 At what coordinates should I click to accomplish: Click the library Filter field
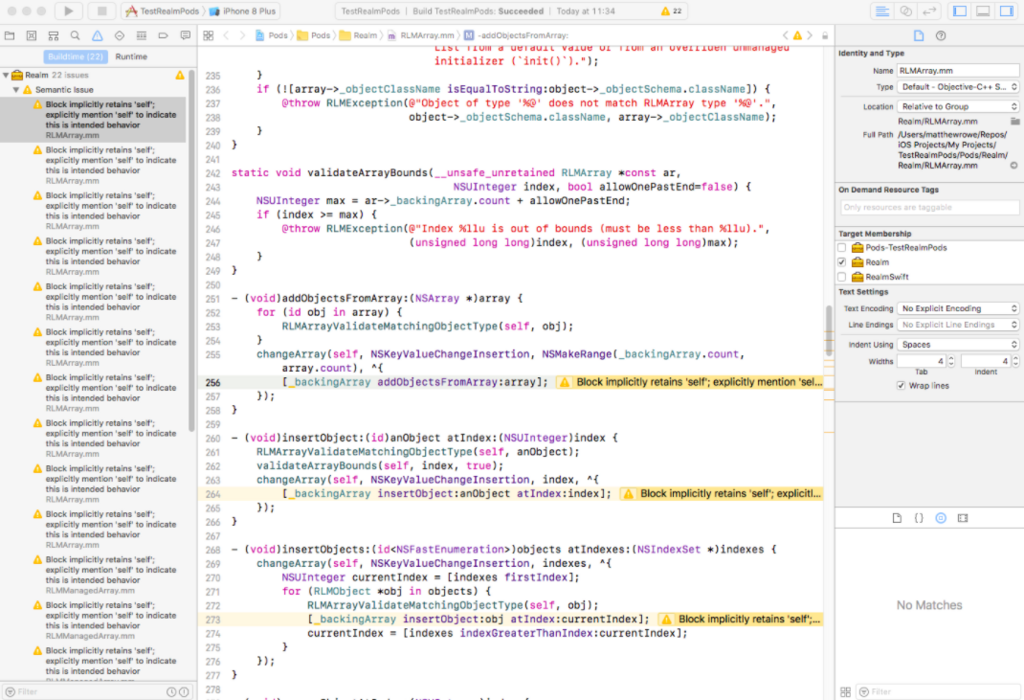coord(938,692)
